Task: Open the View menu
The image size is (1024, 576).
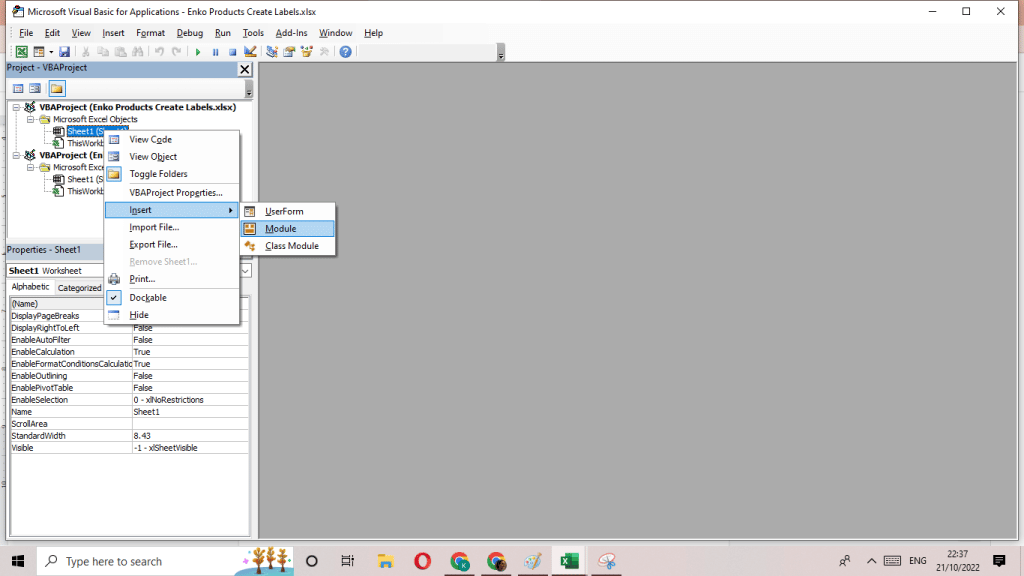Action: click(81, 33)
